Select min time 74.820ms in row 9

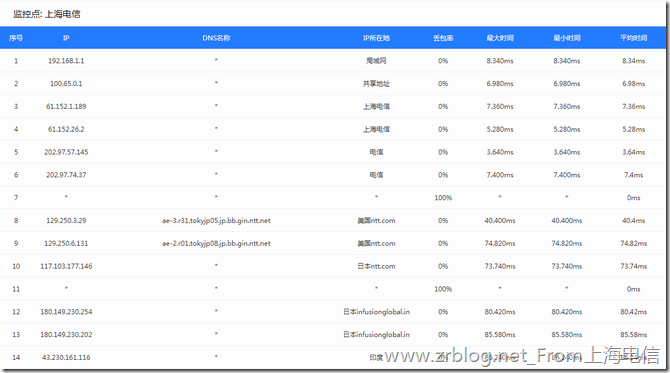pos(567,244)
